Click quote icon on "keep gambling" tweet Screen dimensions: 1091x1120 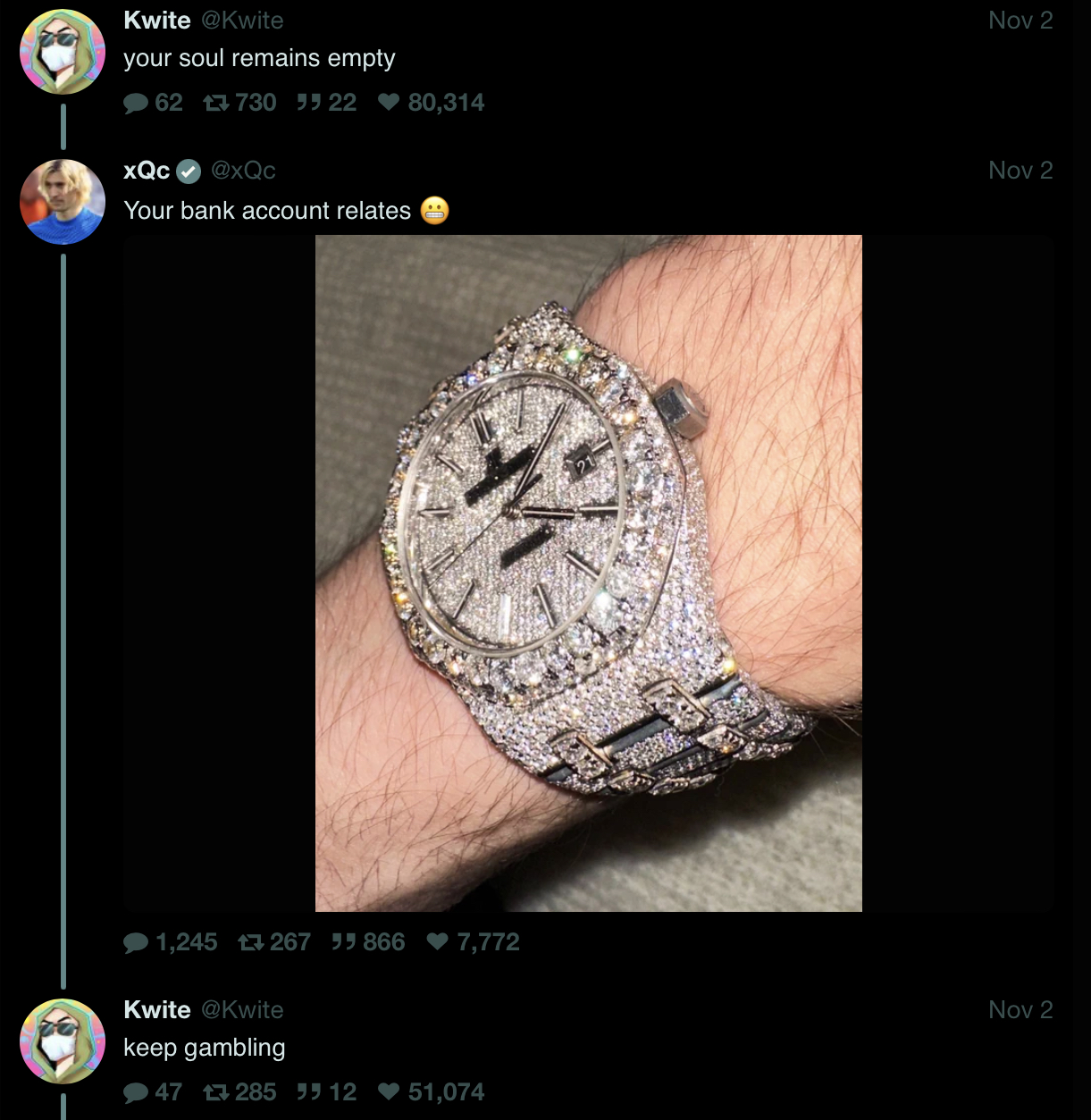pyautogui.click(x=308, y=1092)
